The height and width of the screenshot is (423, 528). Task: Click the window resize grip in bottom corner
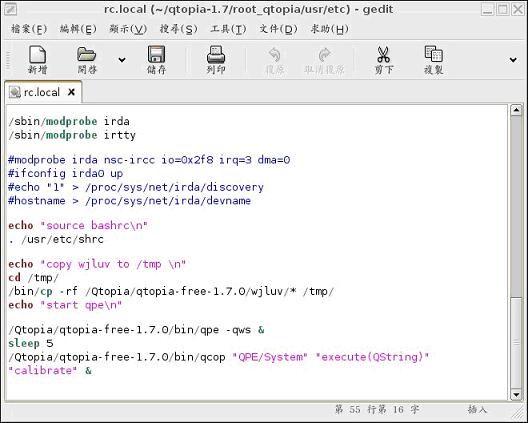click(x=519, y=413)
